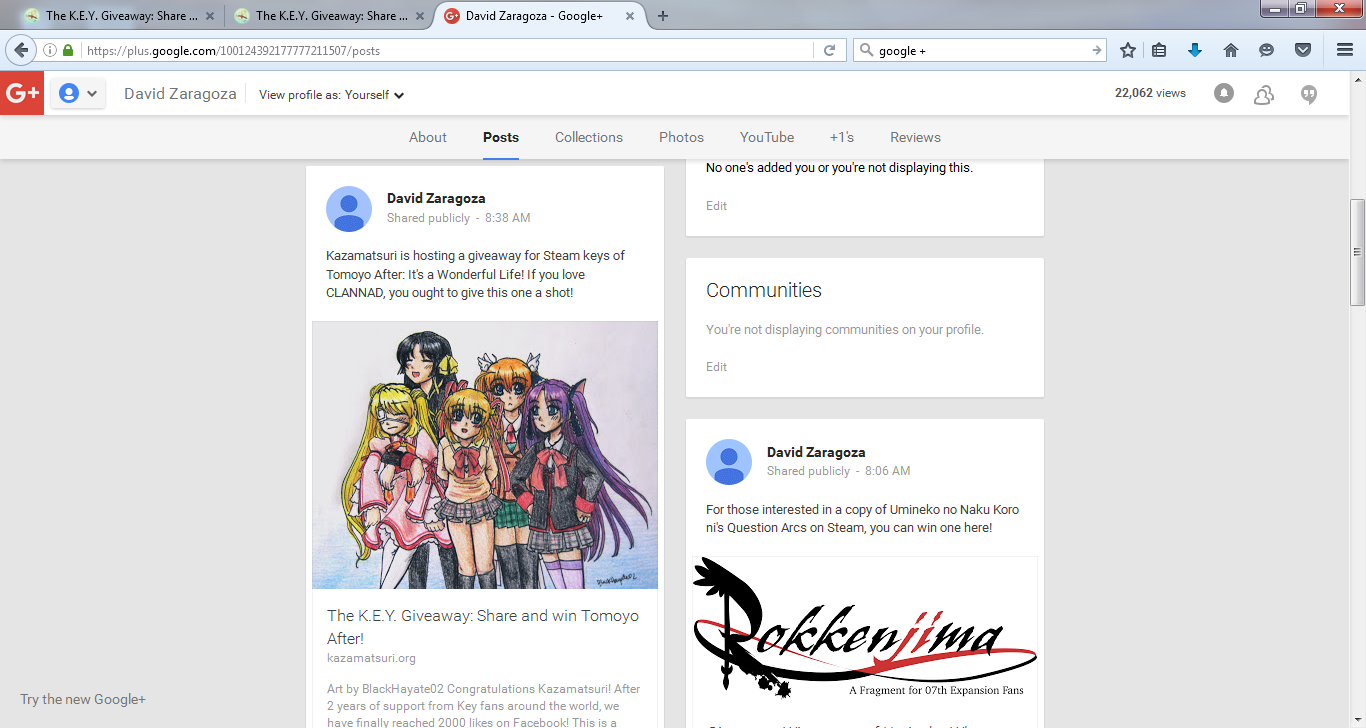Open "The K.E.Y. Giveaway: Share and win" link title
Screen dimensions: 1366x728
pos(483,627)
